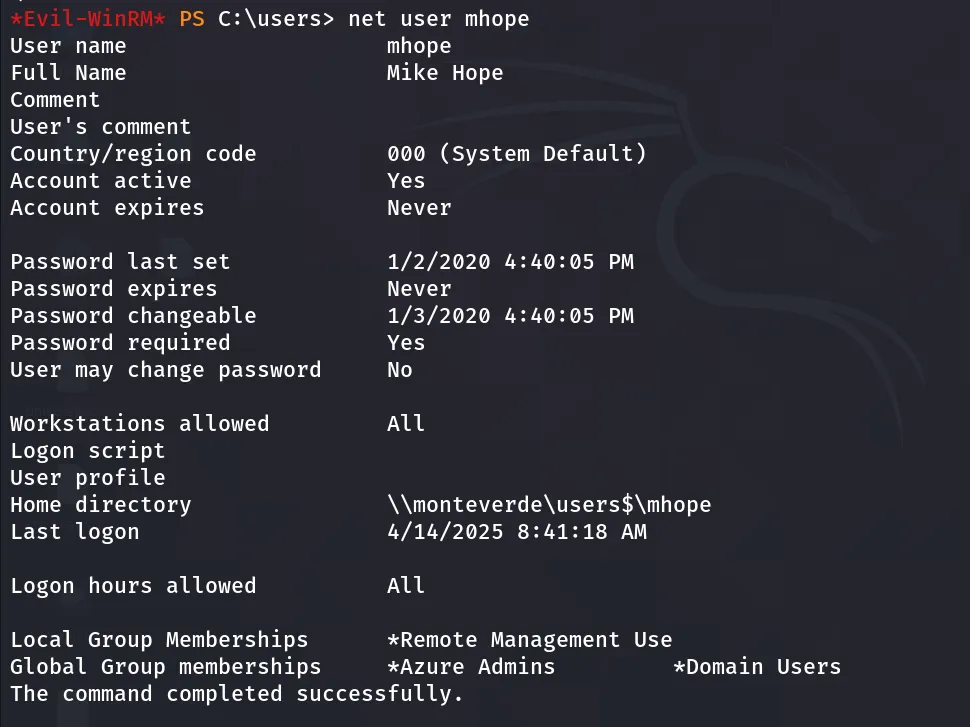Click the *Remote Management Use group
Screen dimensions: 970x727
pos(530,640)
